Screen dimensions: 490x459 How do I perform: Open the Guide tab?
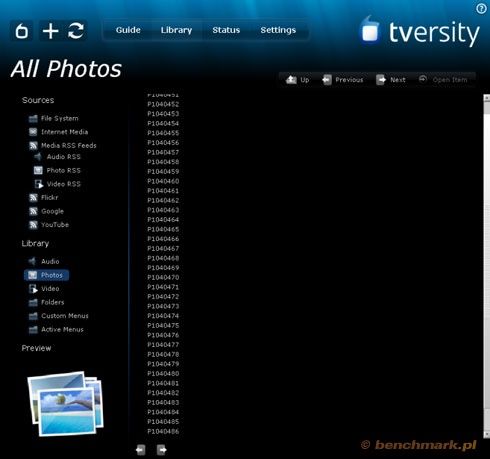click(x=128, y=30)
